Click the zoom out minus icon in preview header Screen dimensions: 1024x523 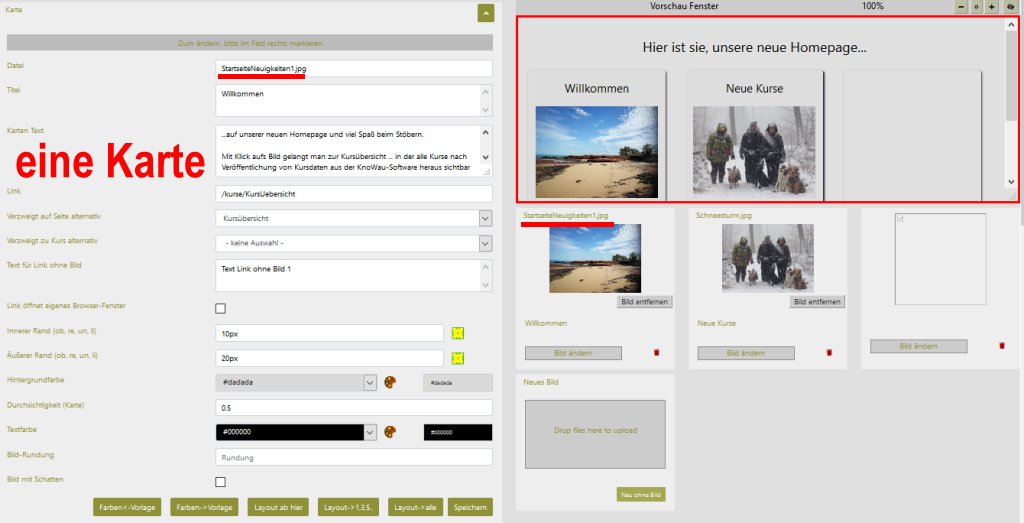click(x=961, y=6)
